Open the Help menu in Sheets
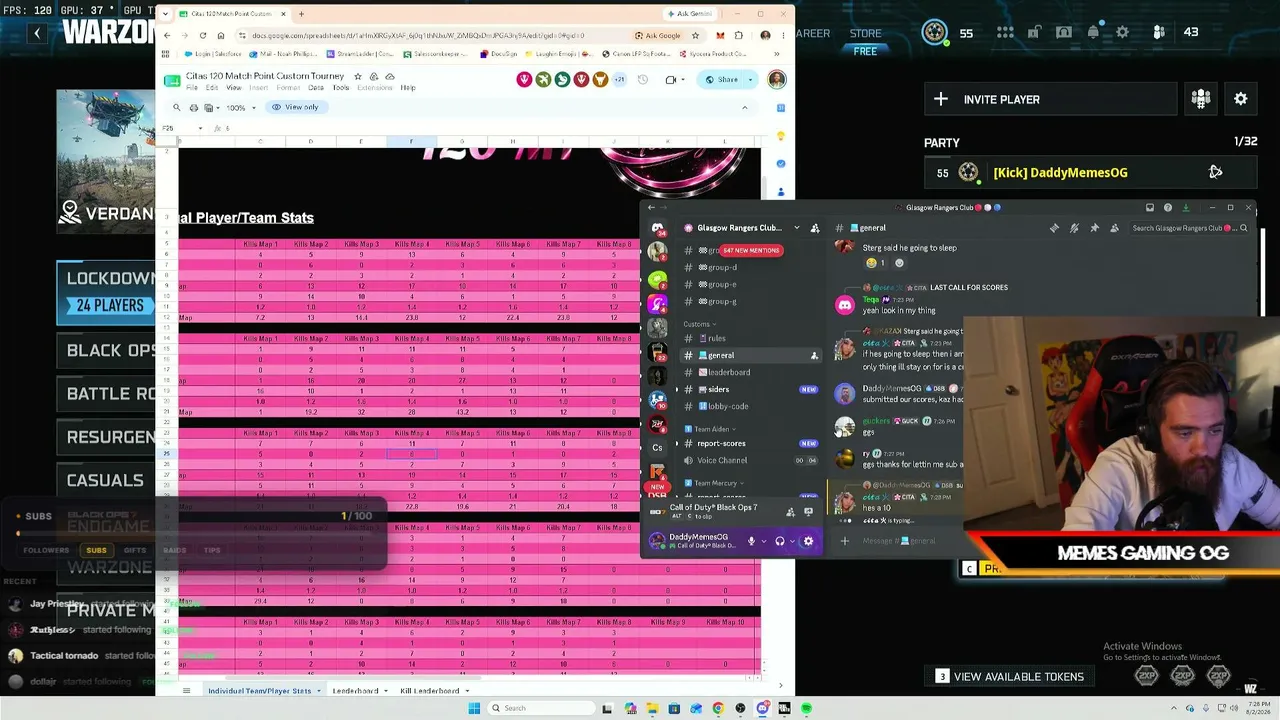This screenshot has width=1280, height=720. 408,88
